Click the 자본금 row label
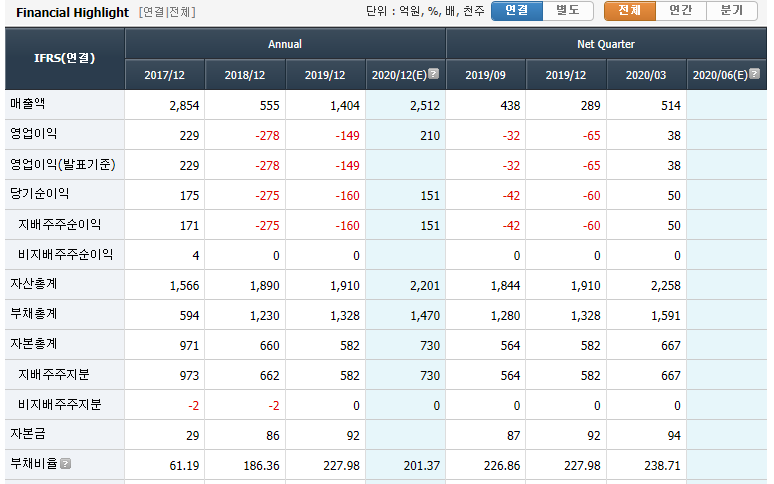Viewport: 774px width, 484px height. 28,434
